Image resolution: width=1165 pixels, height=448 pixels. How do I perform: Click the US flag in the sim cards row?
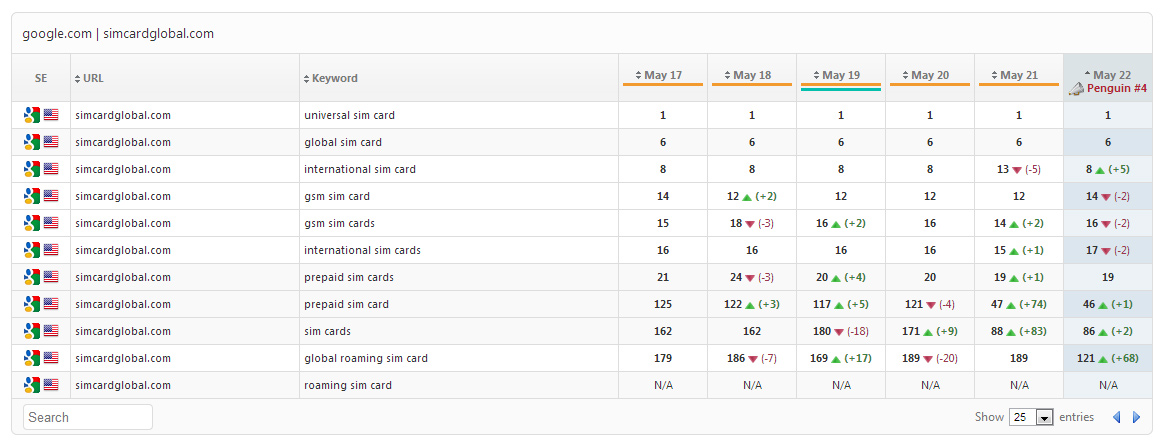coord(51,331)
